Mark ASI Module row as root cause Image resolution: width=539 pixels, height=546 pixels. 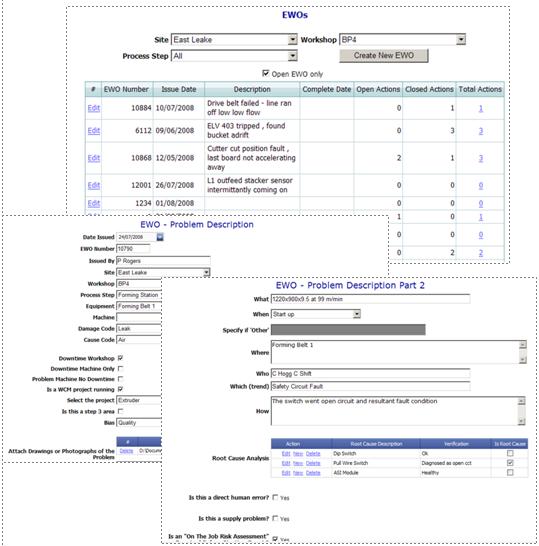510,473
